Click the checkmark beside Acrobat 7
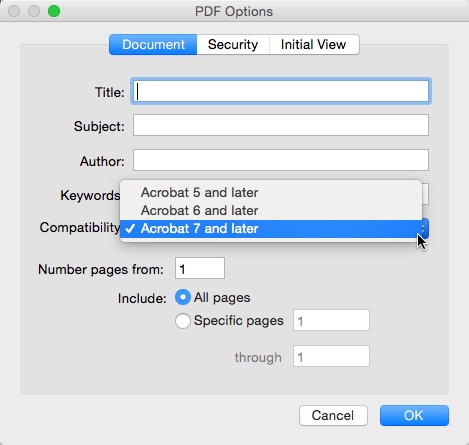Viewport: 469px width, 445px height. click(x=130, y=229)
